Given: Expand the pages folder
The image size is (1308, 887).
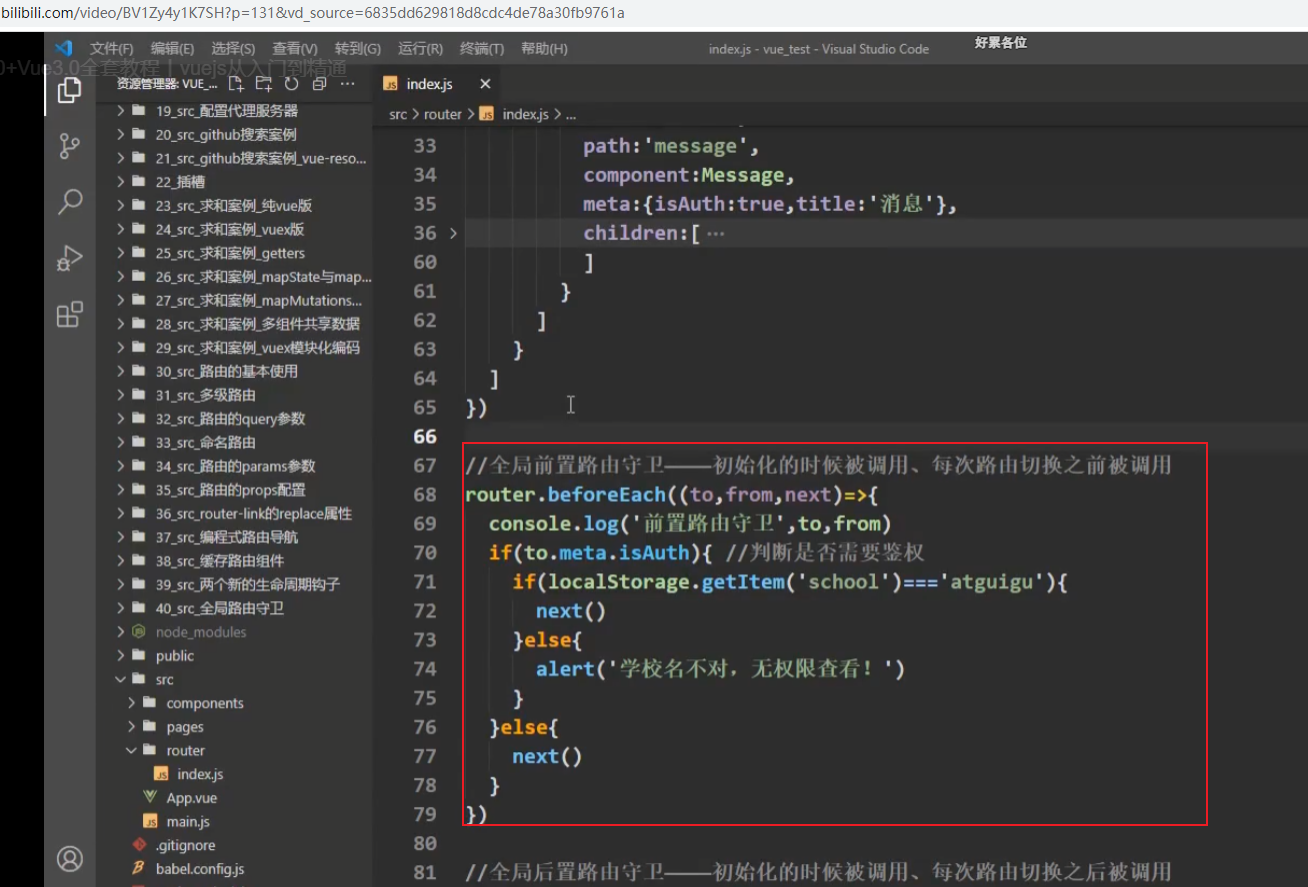Looking at the screenshot, I should 131,727.
